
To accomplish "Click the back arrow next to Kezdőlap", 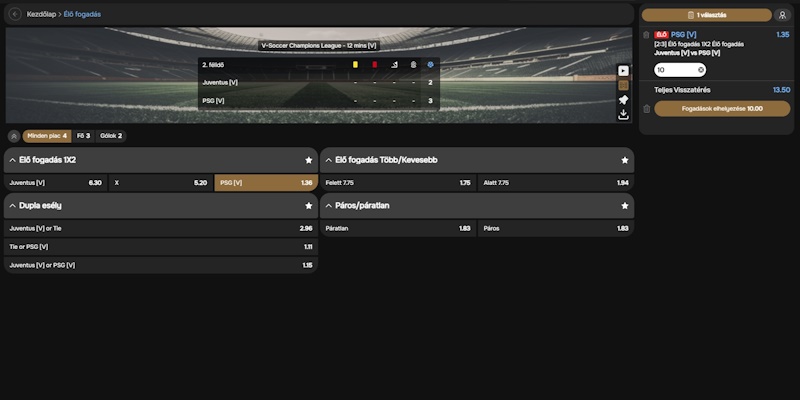I will point(15,14).
